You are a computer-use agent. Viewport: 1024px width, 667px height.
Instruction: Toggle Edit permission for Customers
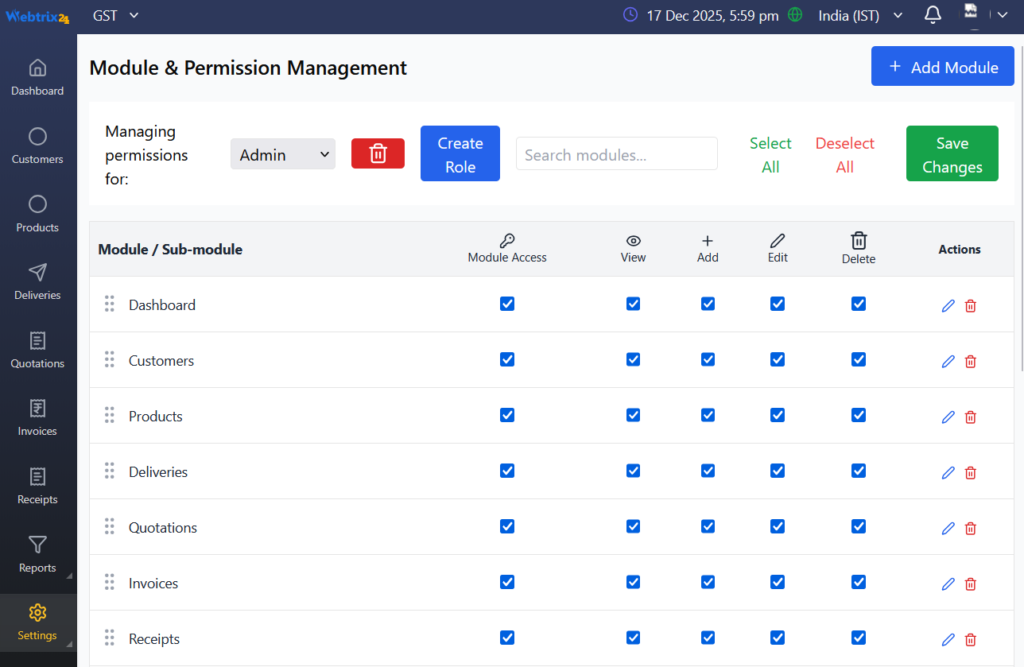click(777, 359)
